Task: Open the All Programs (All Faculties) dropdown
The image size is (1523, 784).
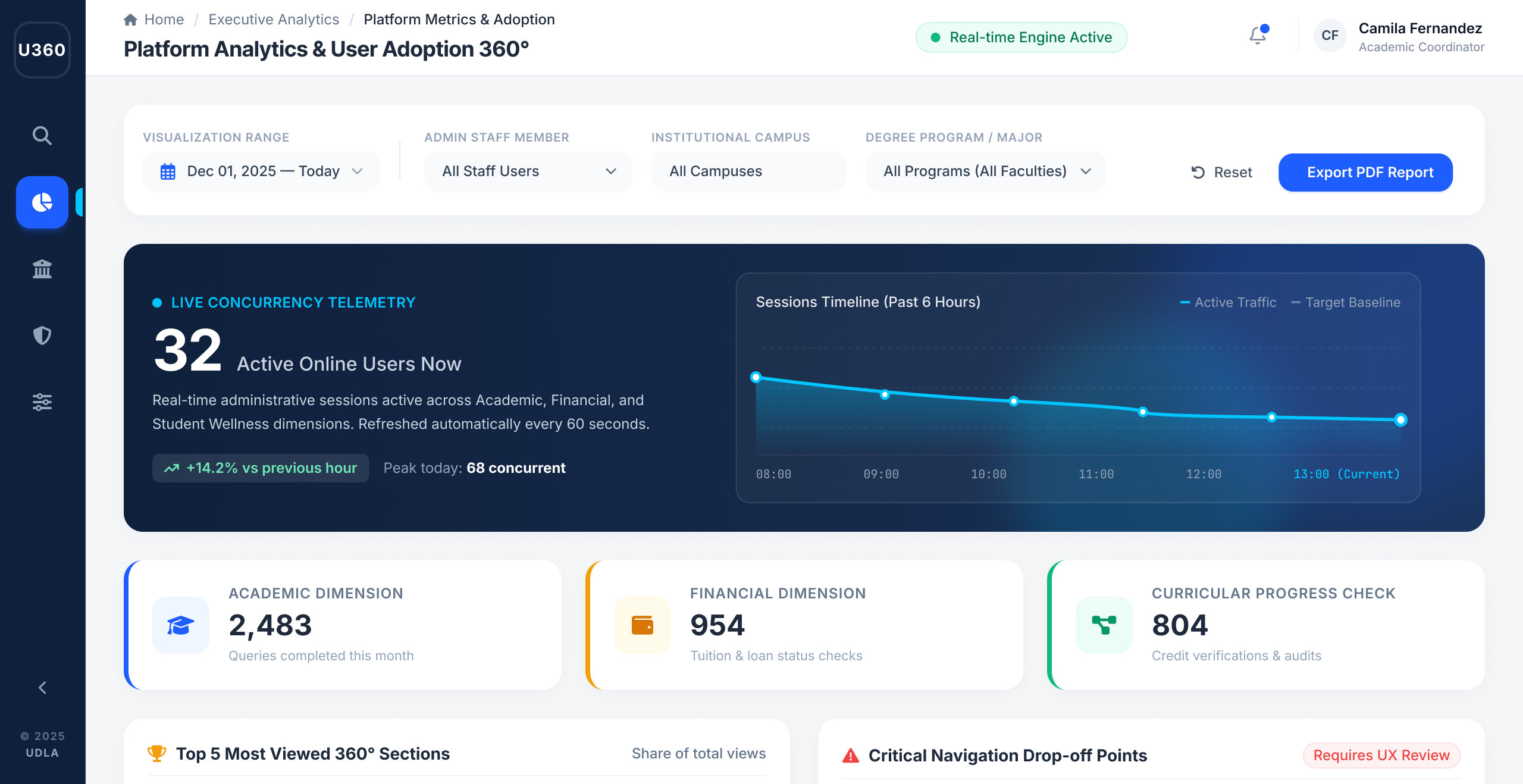Action: (986, 171)
